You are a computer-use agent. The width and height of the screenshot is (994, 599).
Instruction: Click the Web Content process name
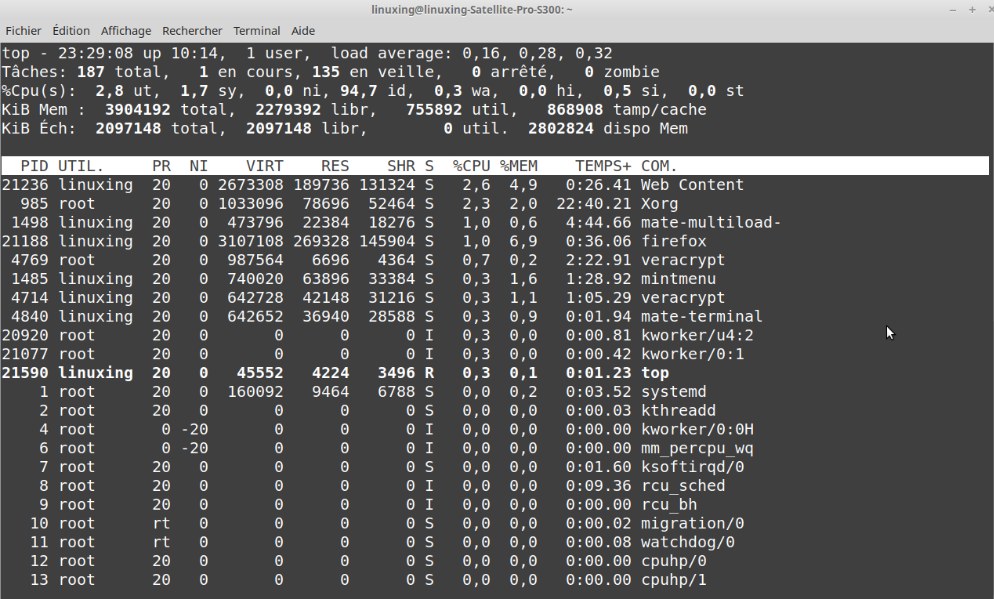pyautogui.click(x=692, y=185)
